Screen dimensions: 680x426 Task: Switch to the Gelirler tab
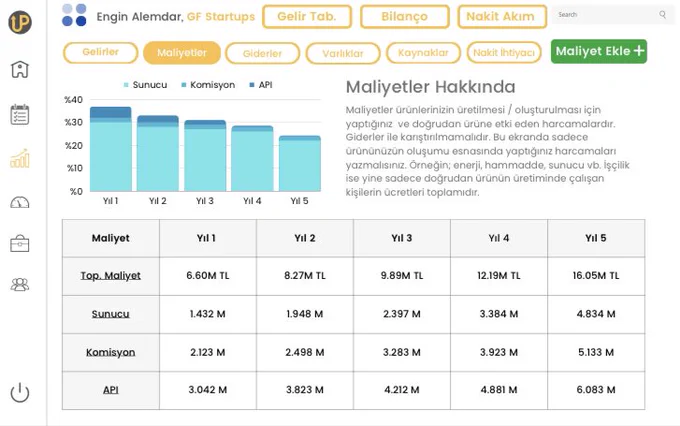[x=100, y=52]
